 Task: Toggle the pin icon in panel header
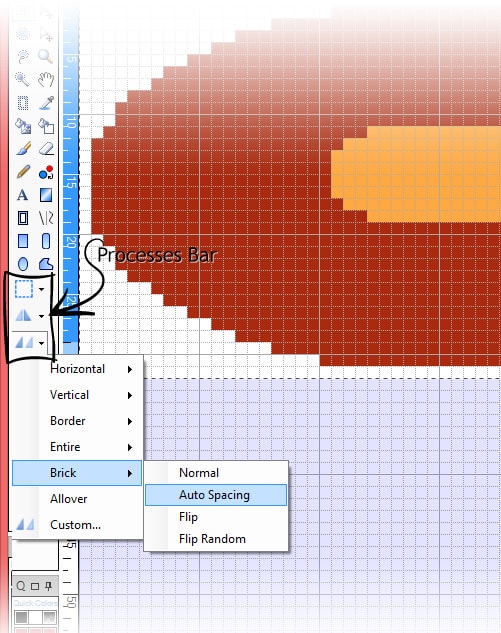click(49, 585)
